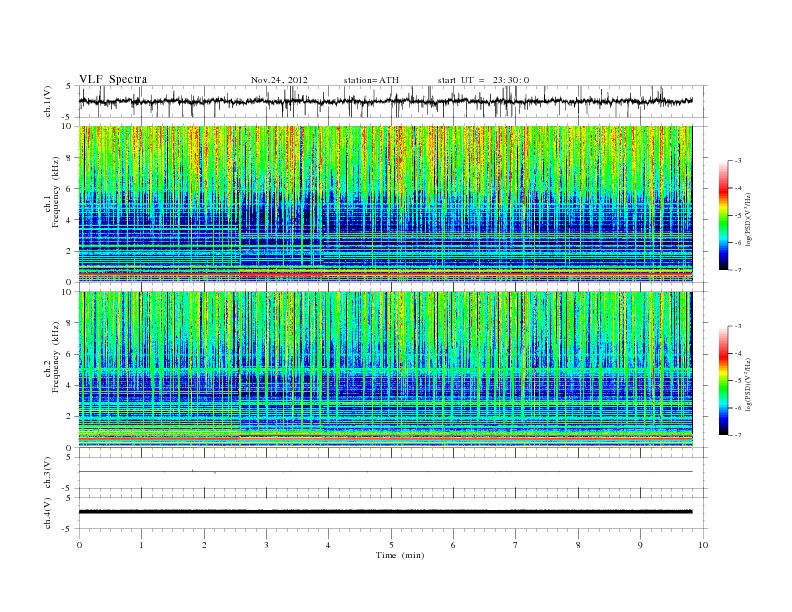Click inside the ch.1 frequency spectrogram
Viewport: 792px width, 612px height.
tap(385, 204)
